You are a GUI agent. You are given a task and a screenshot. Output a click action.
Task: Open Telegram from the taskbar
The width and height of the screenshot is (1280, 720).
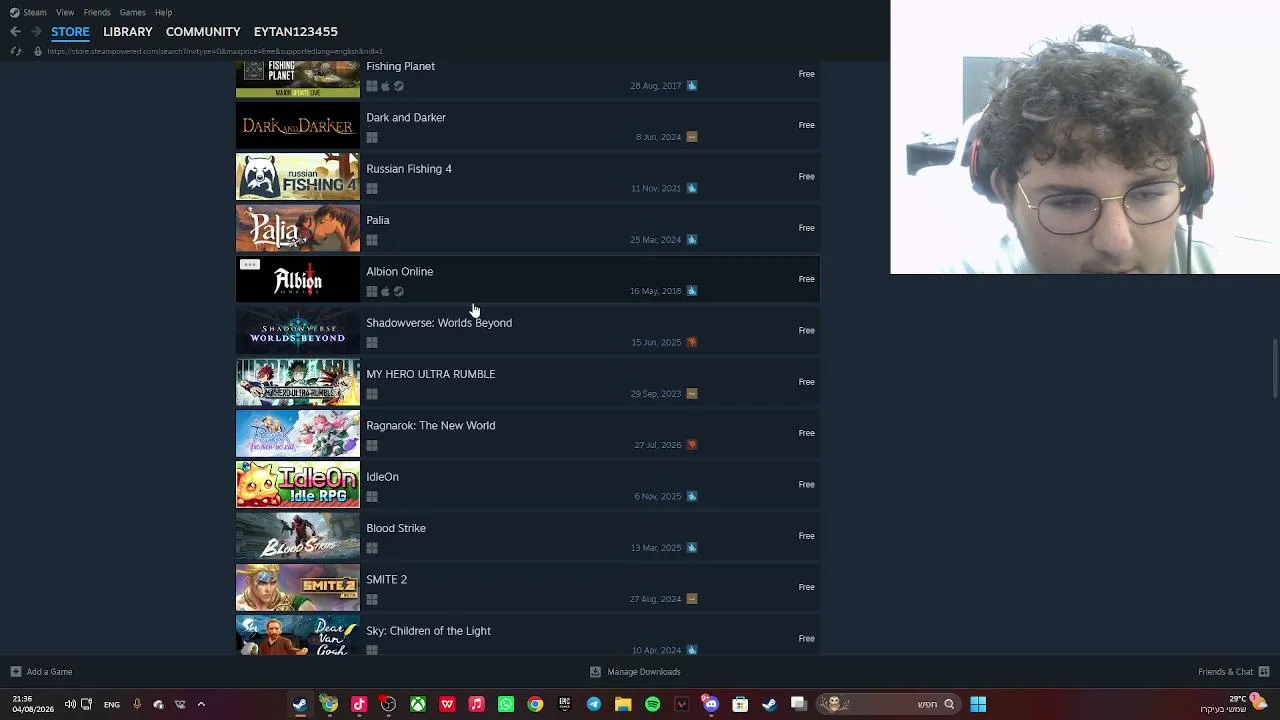(x=594, y=704)
